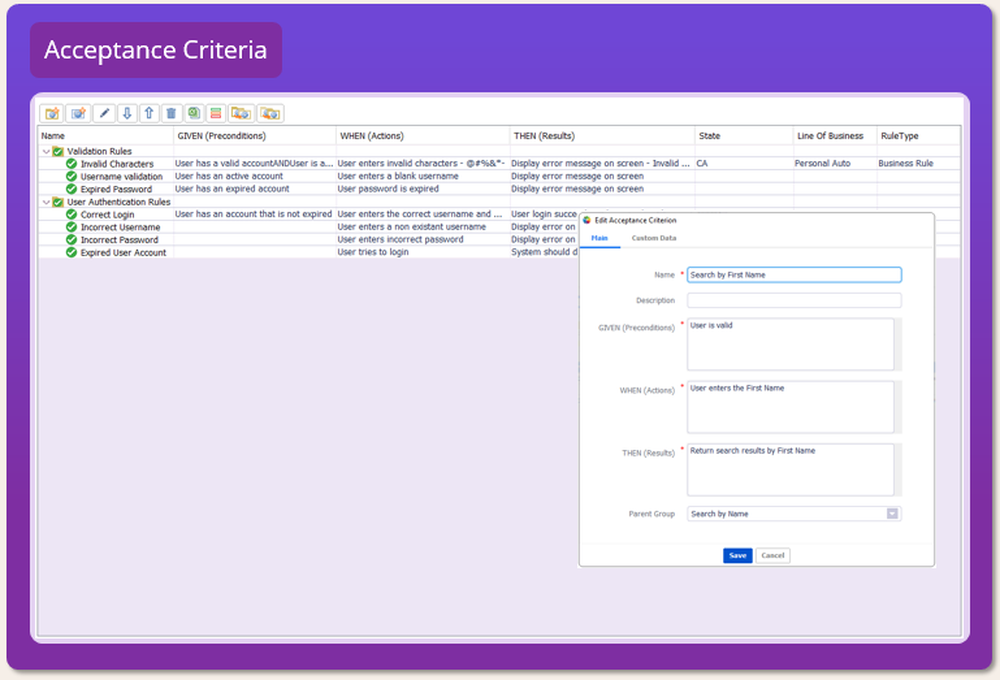Viewport: 1000px width, 680px height.
Task: Click the move down arrow icon
Action: coord(127,114)
